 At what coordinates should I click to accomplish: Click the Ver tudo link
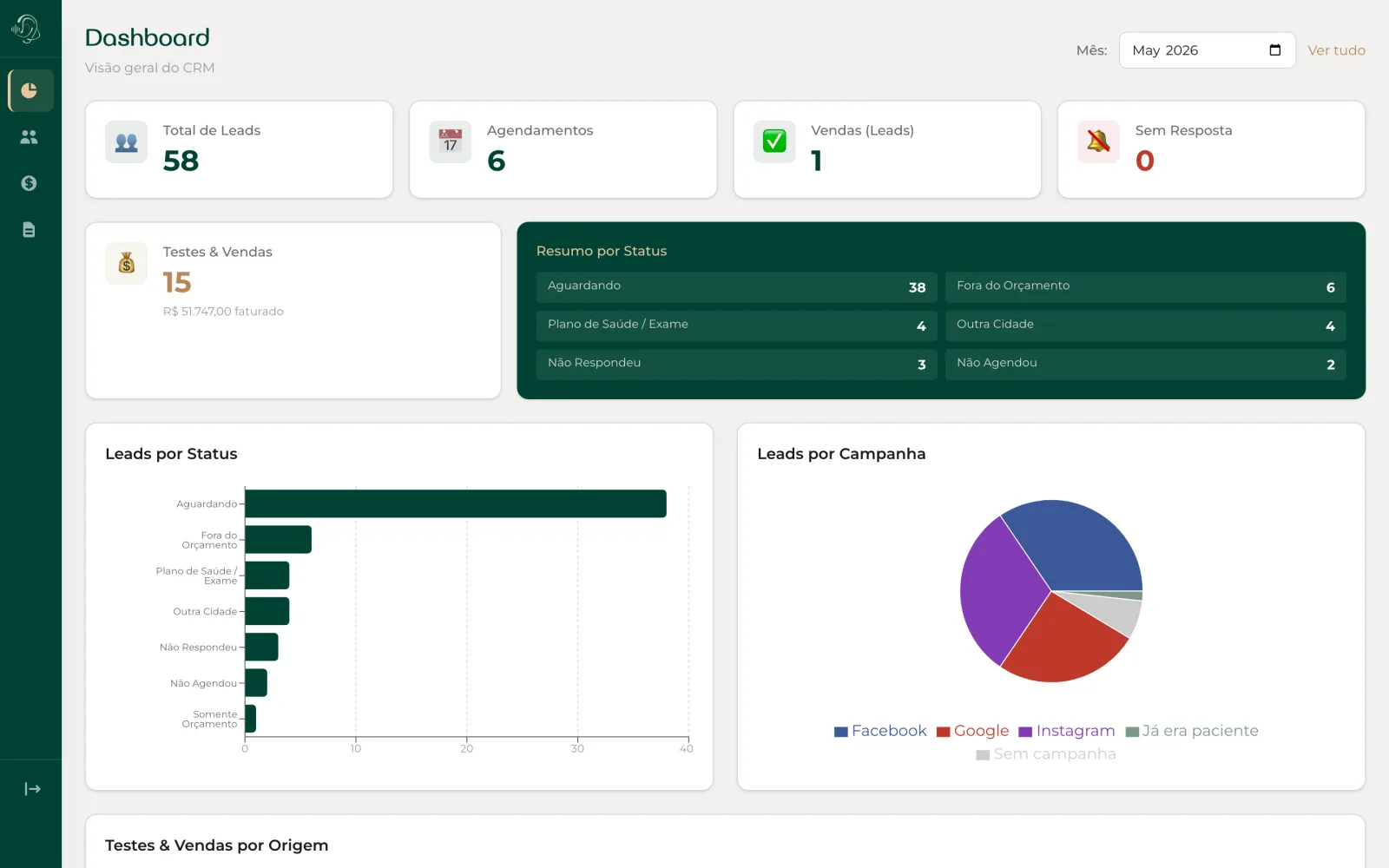click(x=1336, y=50)
